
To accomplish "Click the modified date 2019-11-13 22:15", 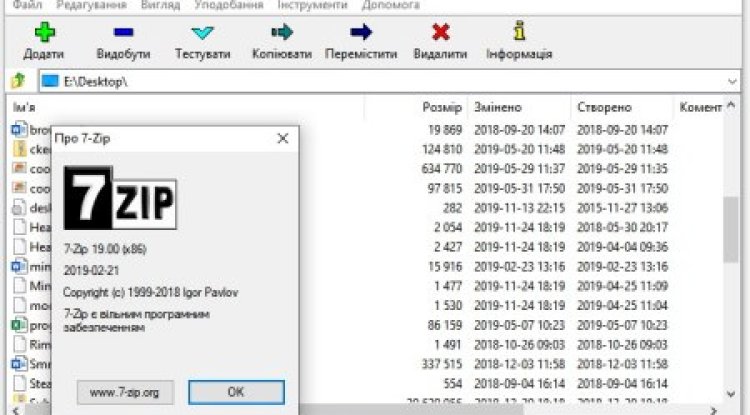I will point(519,208).
